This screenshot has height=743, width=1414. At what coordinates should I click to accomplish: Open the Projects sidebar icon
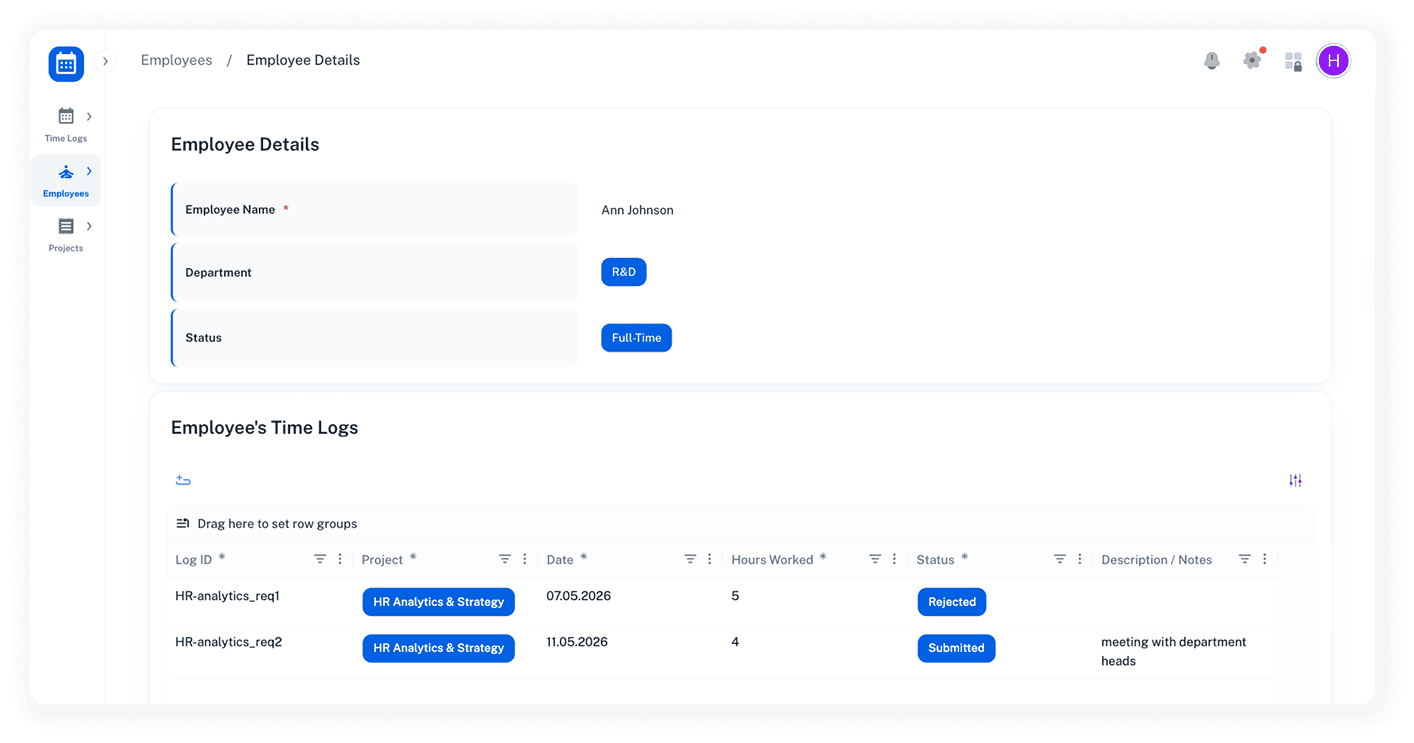click(65, 227)
